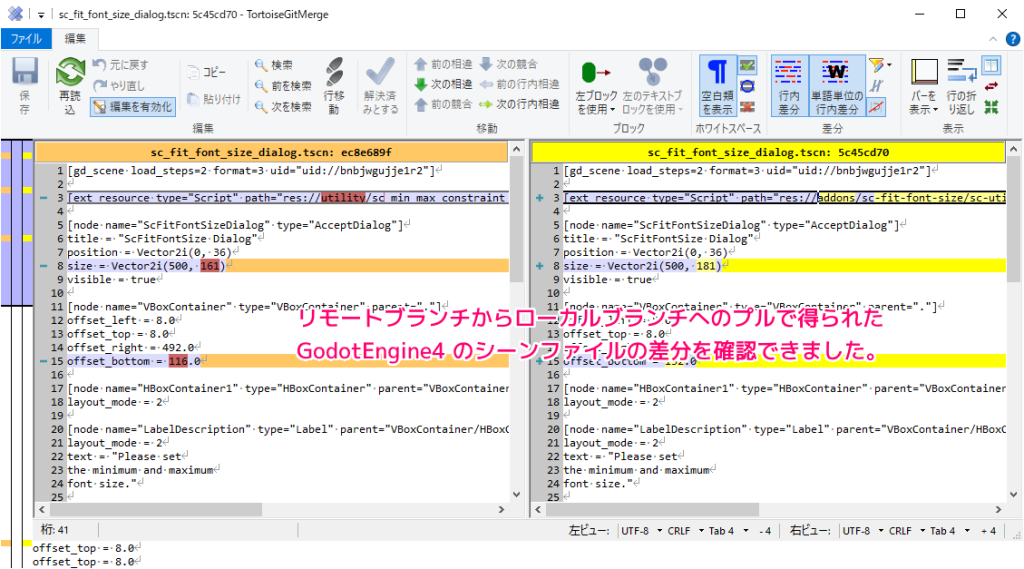
Task: Open right view UTF-8 encoding dropdown
Action: pos(863,530)
